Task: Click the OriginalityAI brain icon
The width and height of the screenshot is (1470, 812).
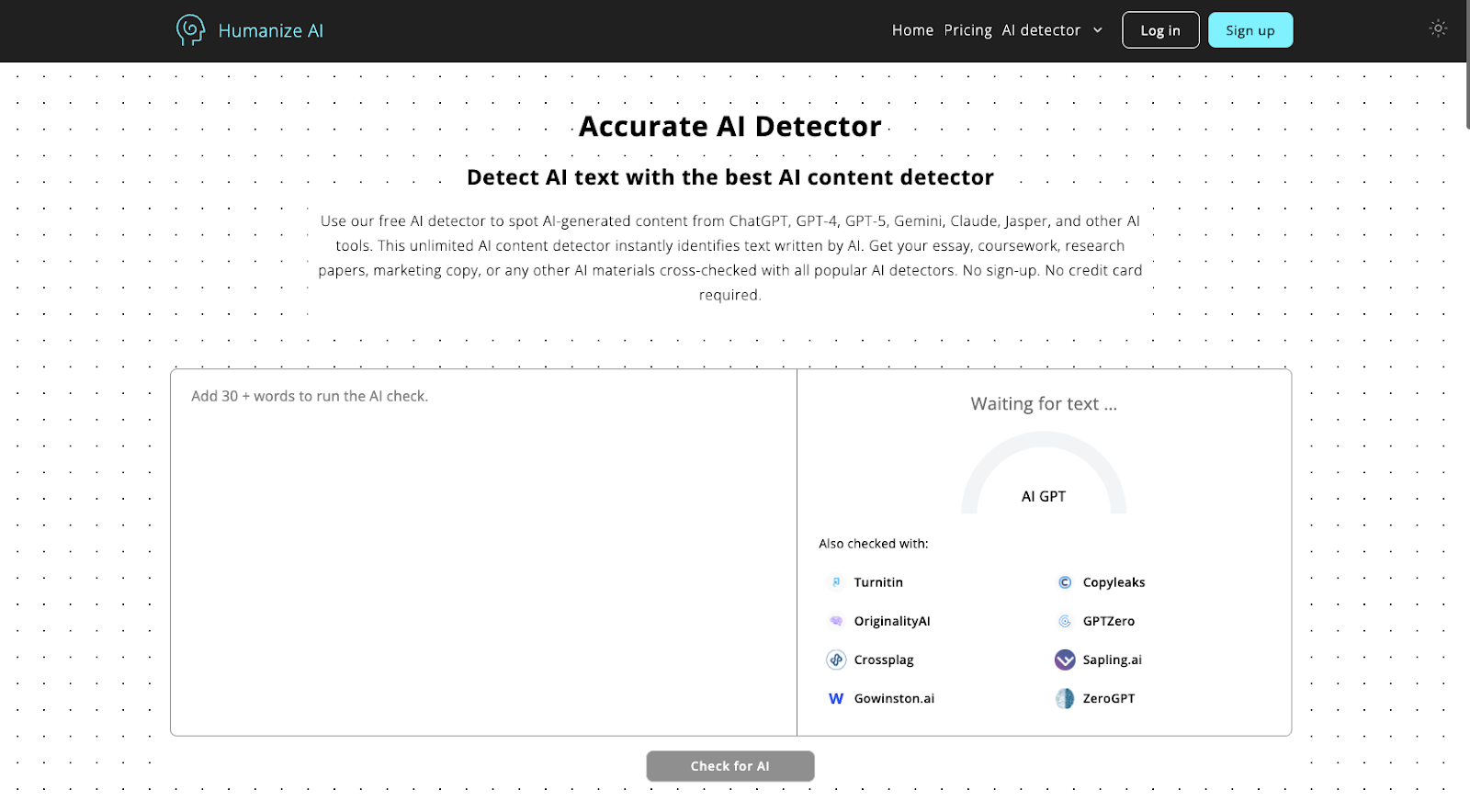Action: pos(836,621)
